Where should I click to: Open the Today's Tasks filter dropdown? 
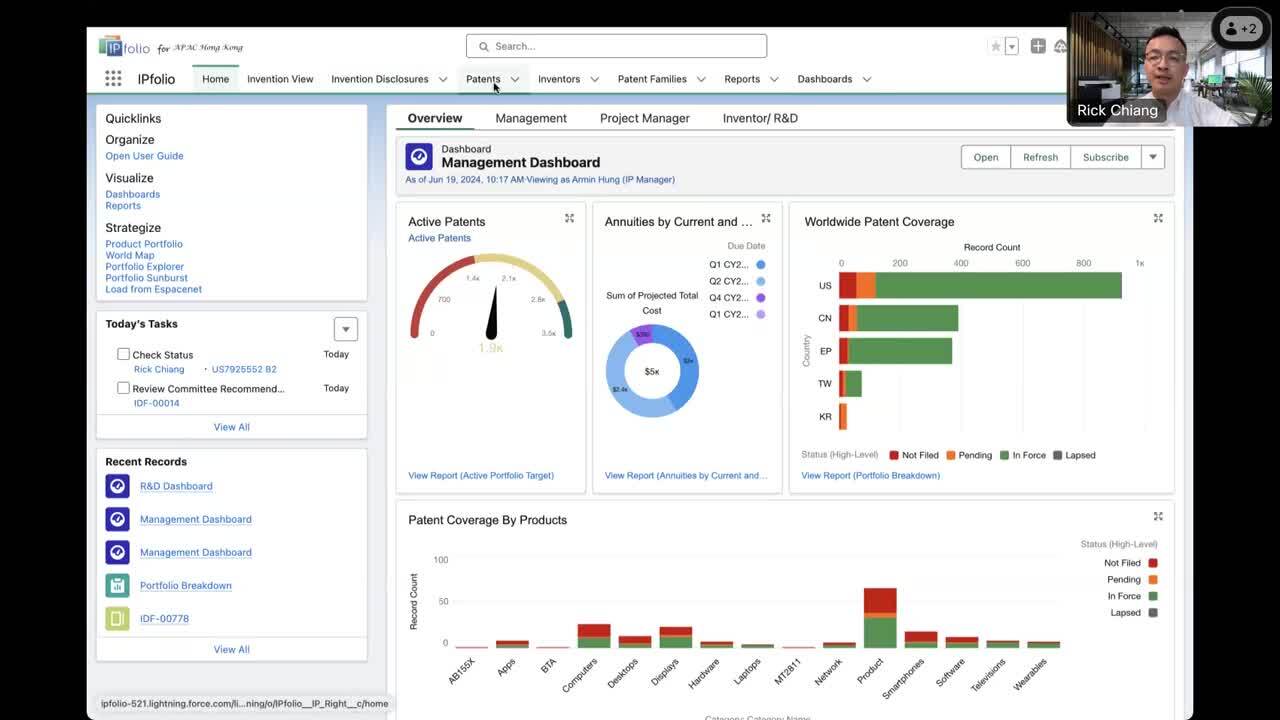tap(345, 329)
